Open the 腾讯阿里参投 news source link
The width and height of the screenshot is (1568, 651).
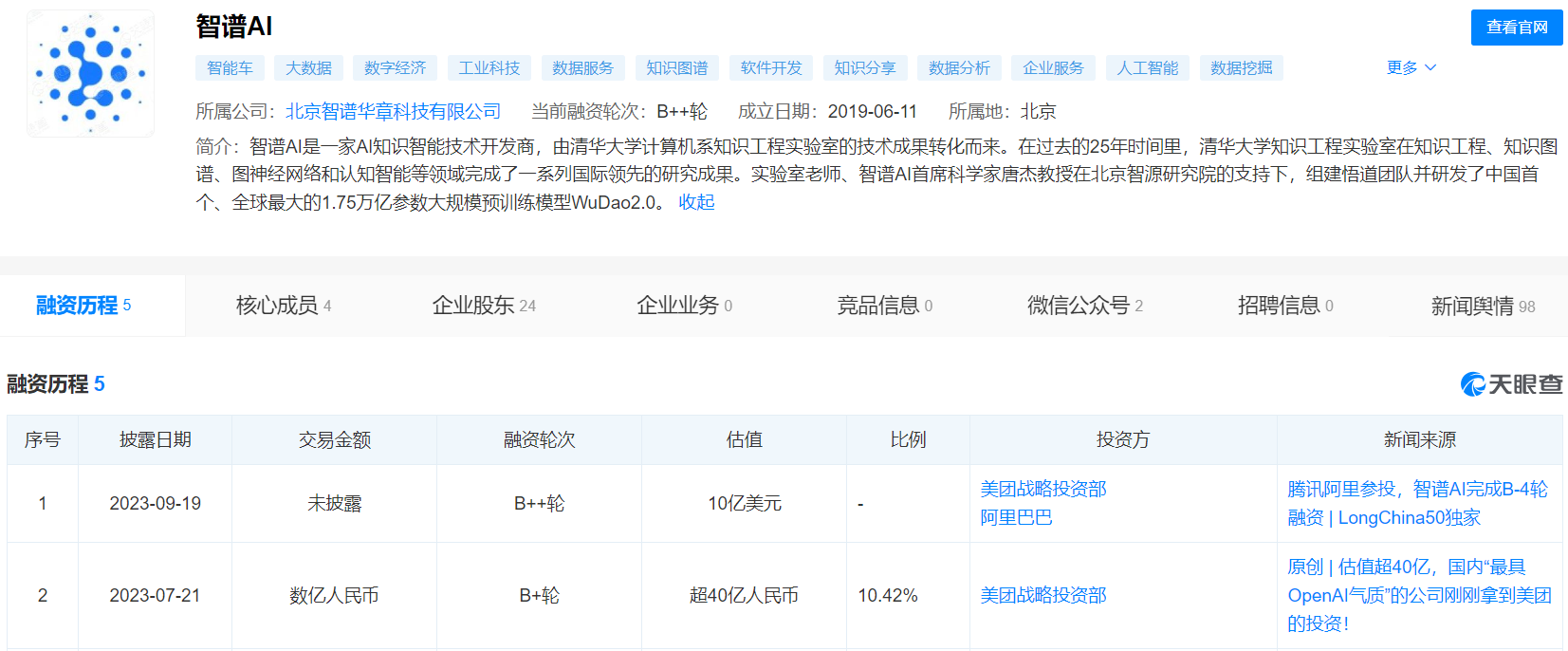pos(1417,503)
